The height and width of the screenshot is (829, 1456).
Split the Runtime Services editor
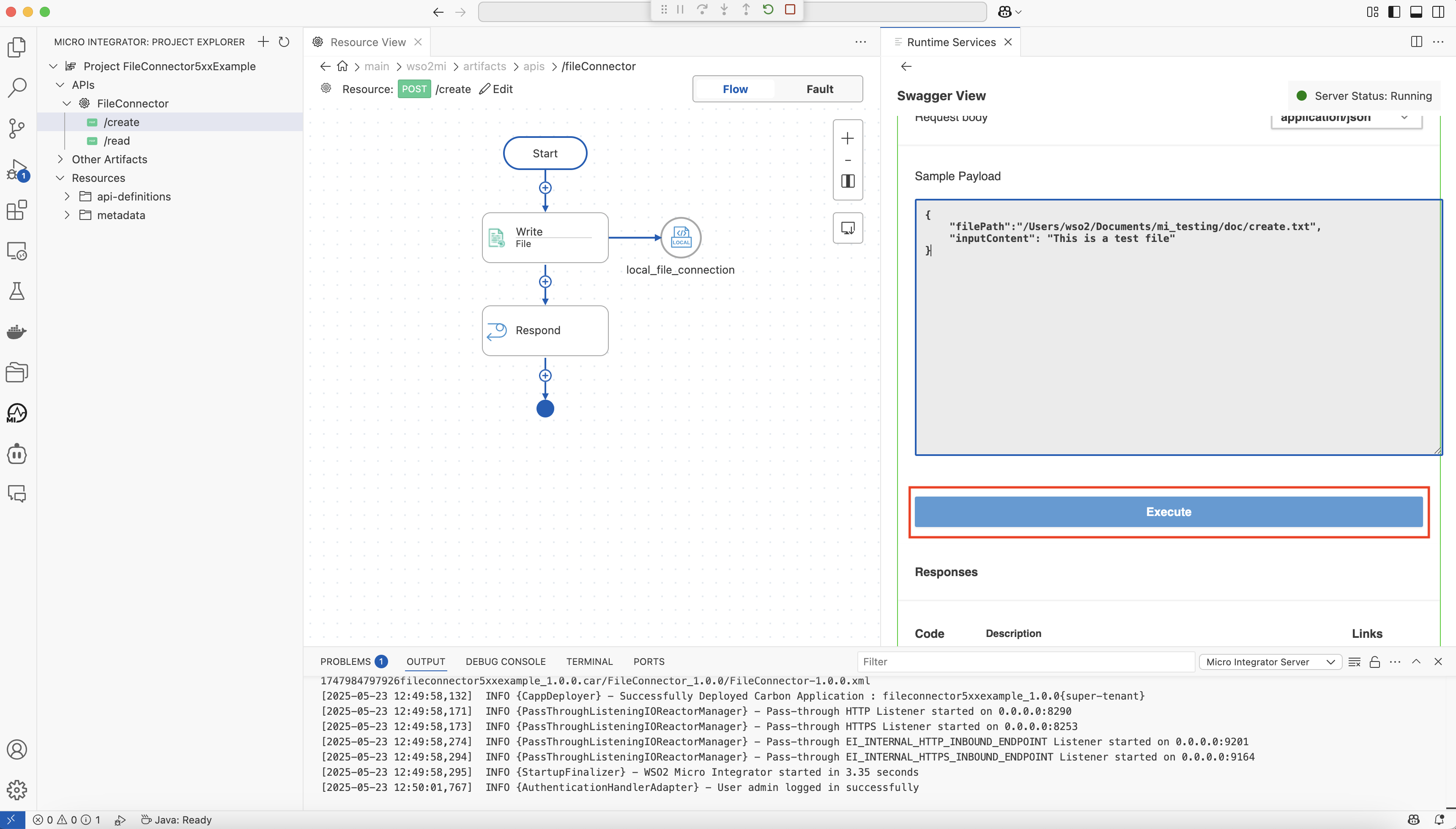point(1416,41)
